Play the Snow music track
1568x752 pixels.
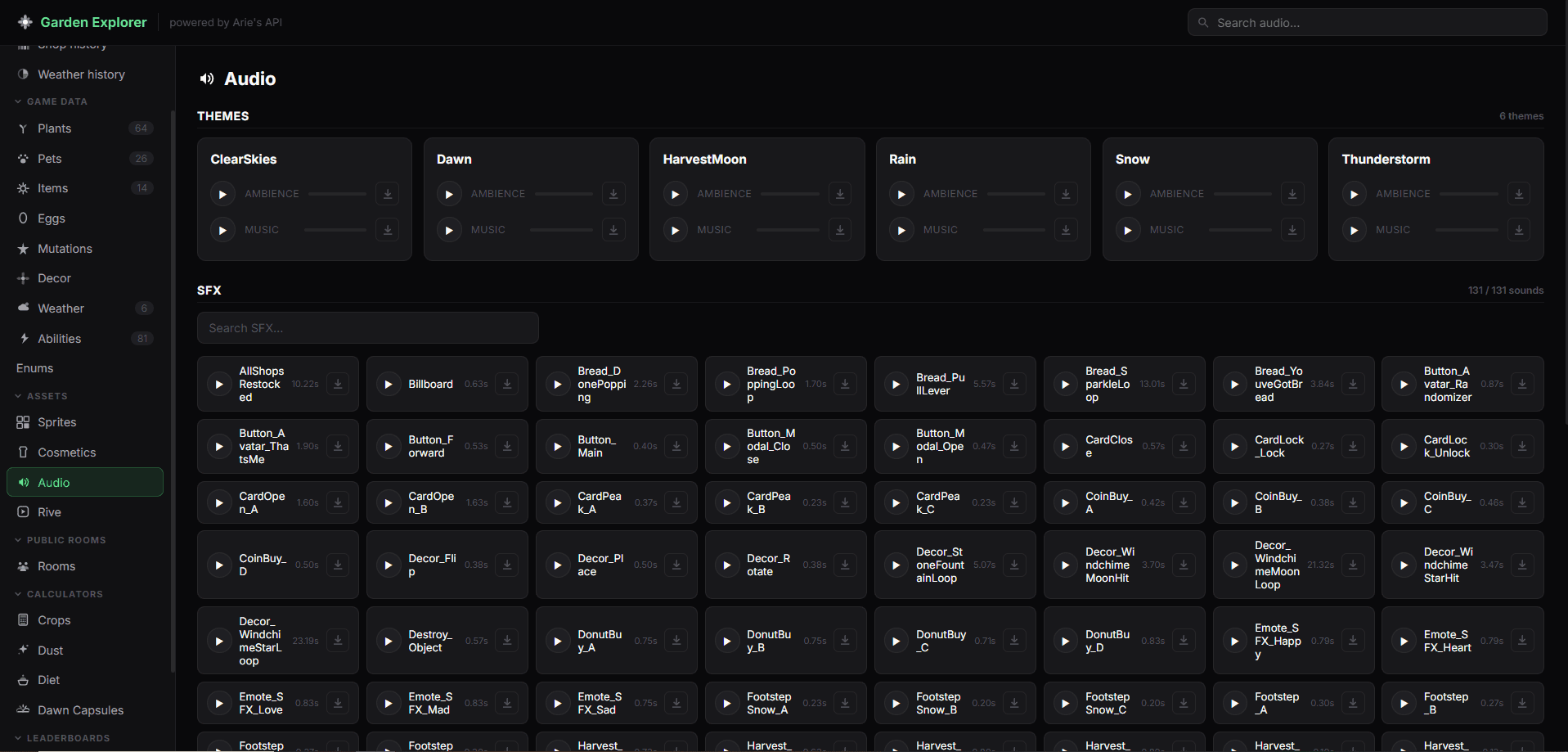click(1128, 230)
